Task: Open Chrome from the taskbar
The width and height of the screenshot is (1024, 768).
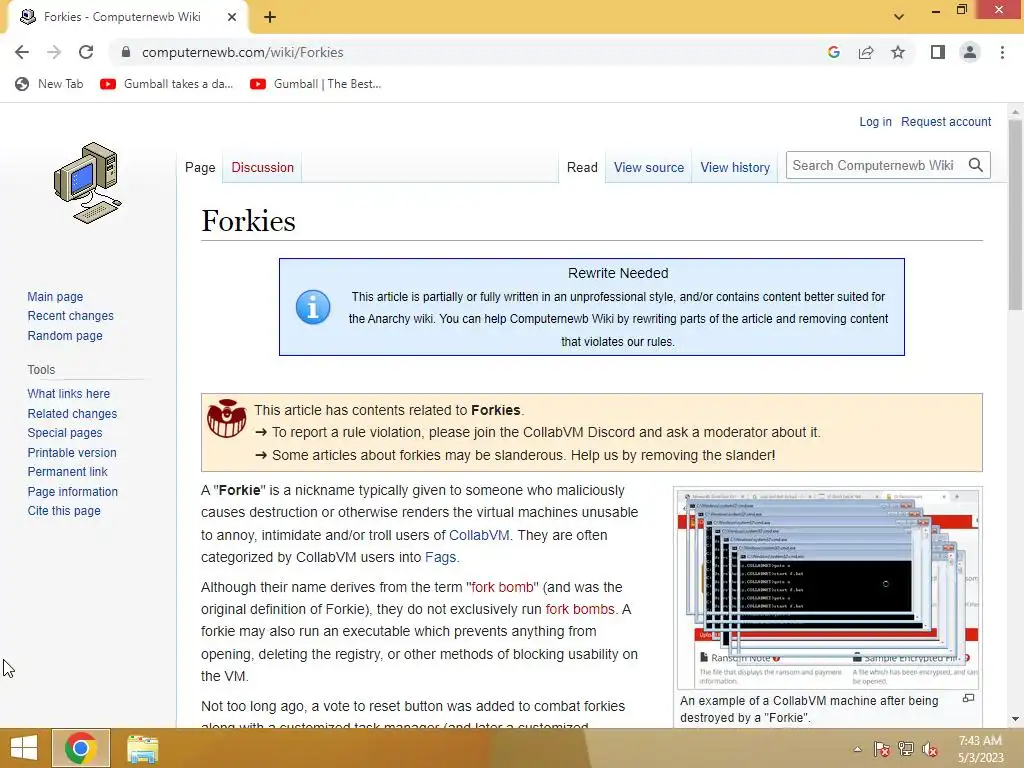Action: 81,748
